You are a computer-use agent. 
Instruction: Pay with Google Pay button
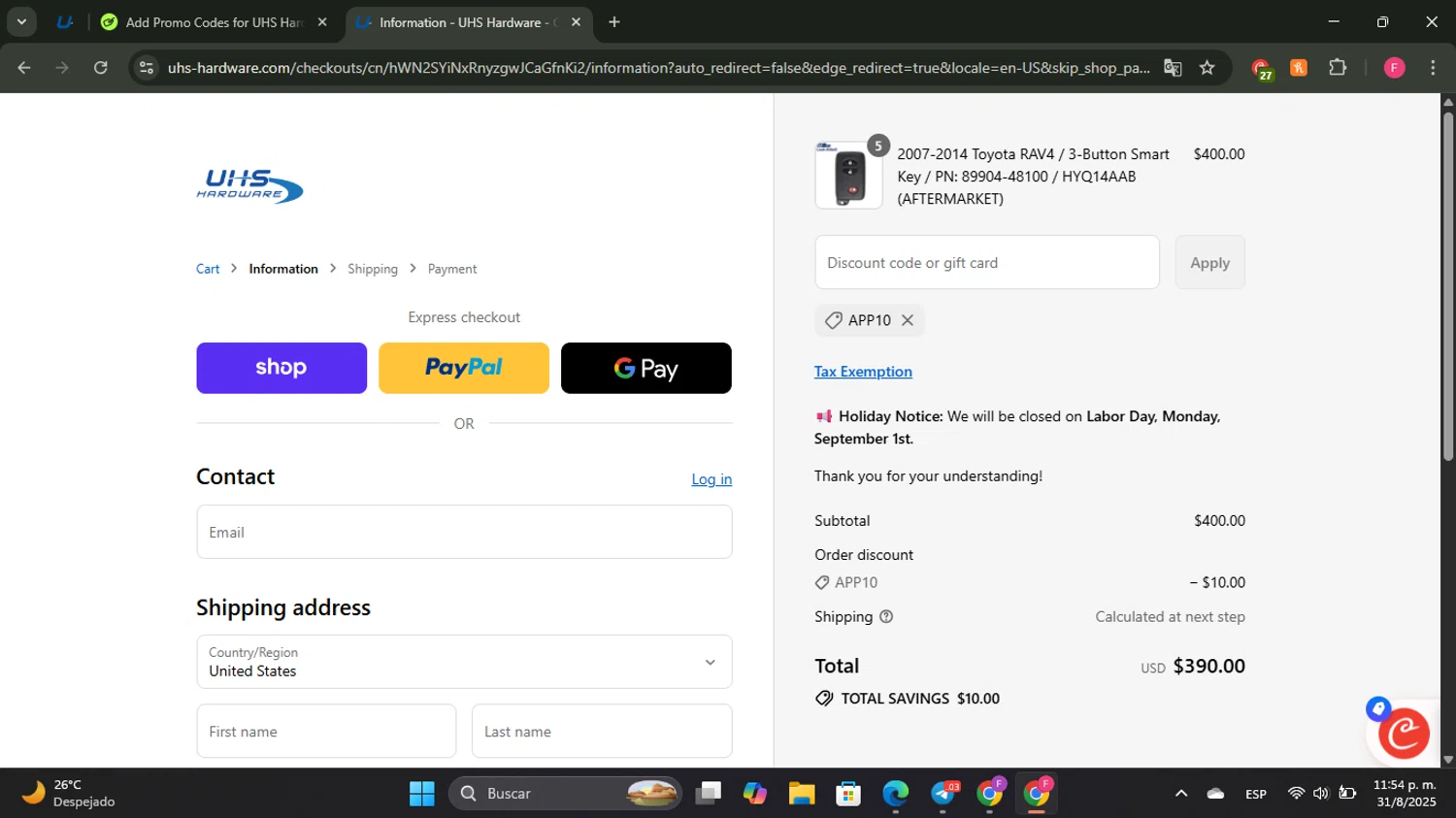646,368
